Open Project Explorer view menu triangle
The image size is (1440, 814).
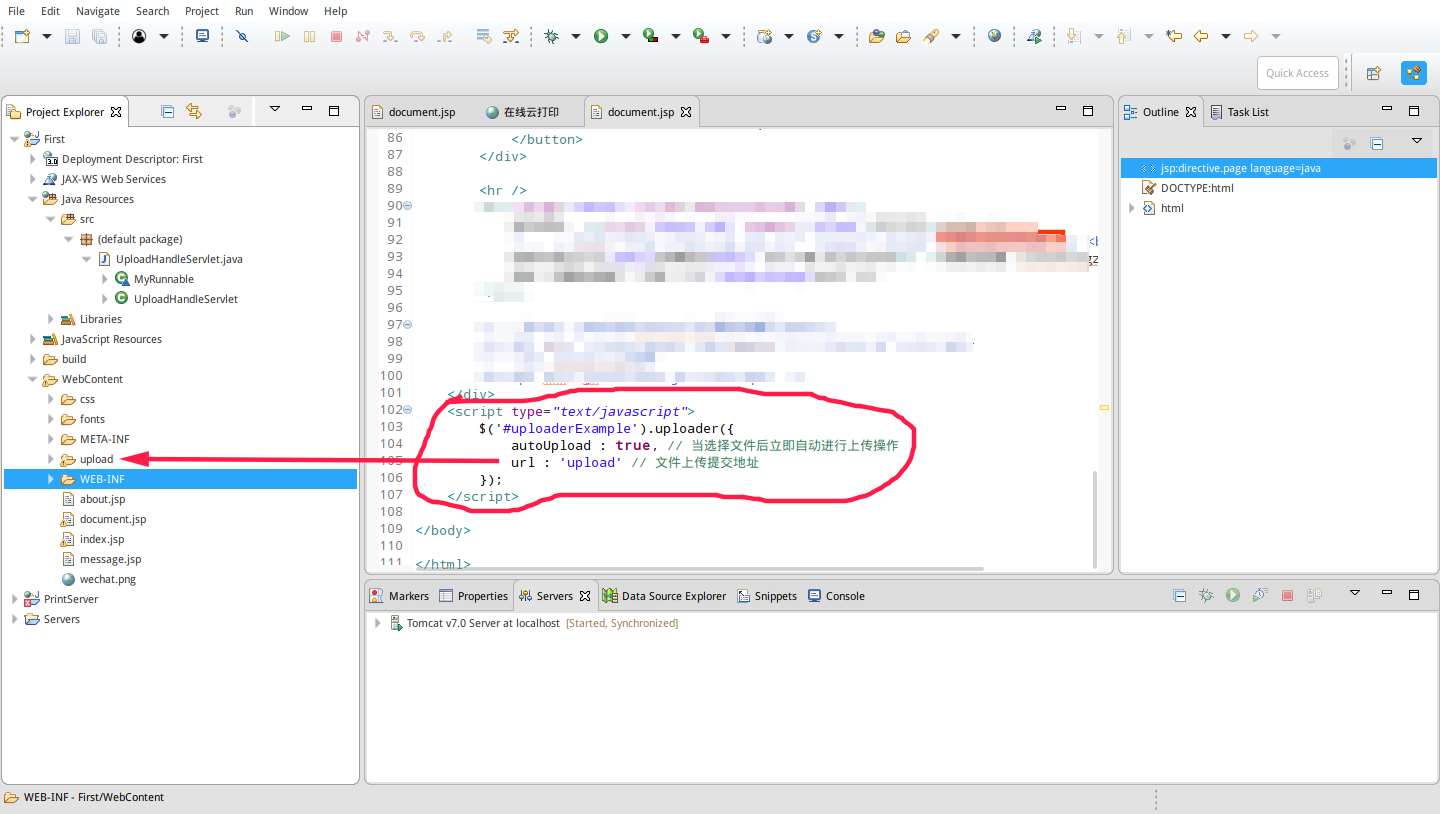274,110
